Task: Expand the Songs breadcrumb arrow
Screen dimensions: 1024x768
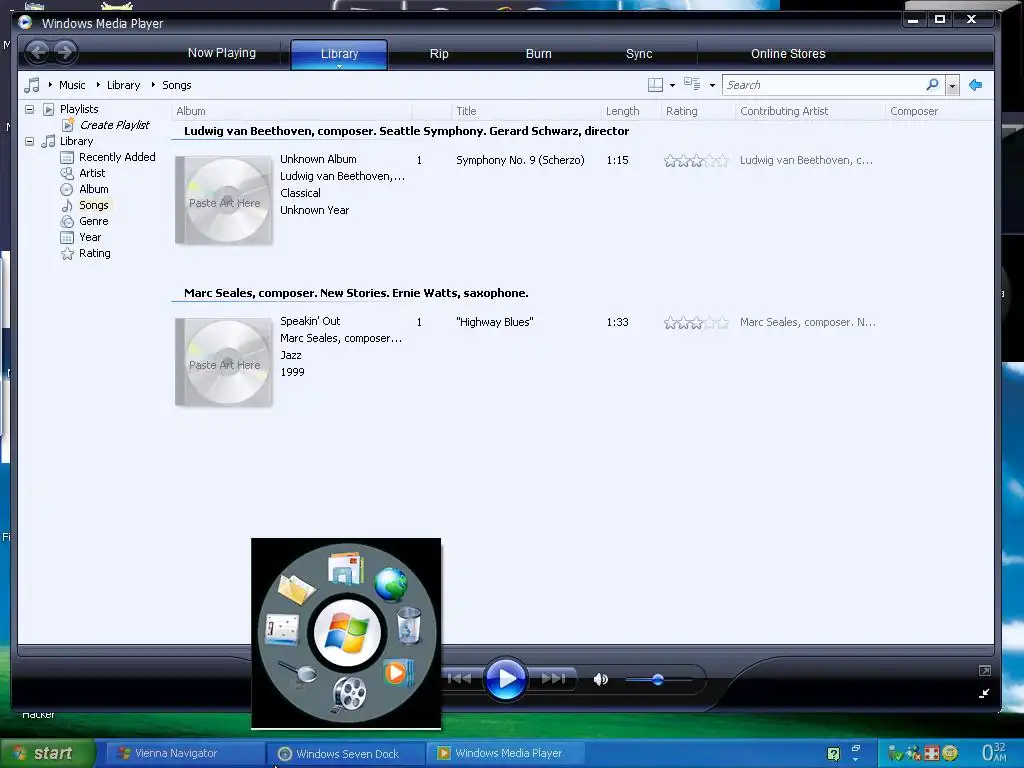Action: [x=153, y=85]
